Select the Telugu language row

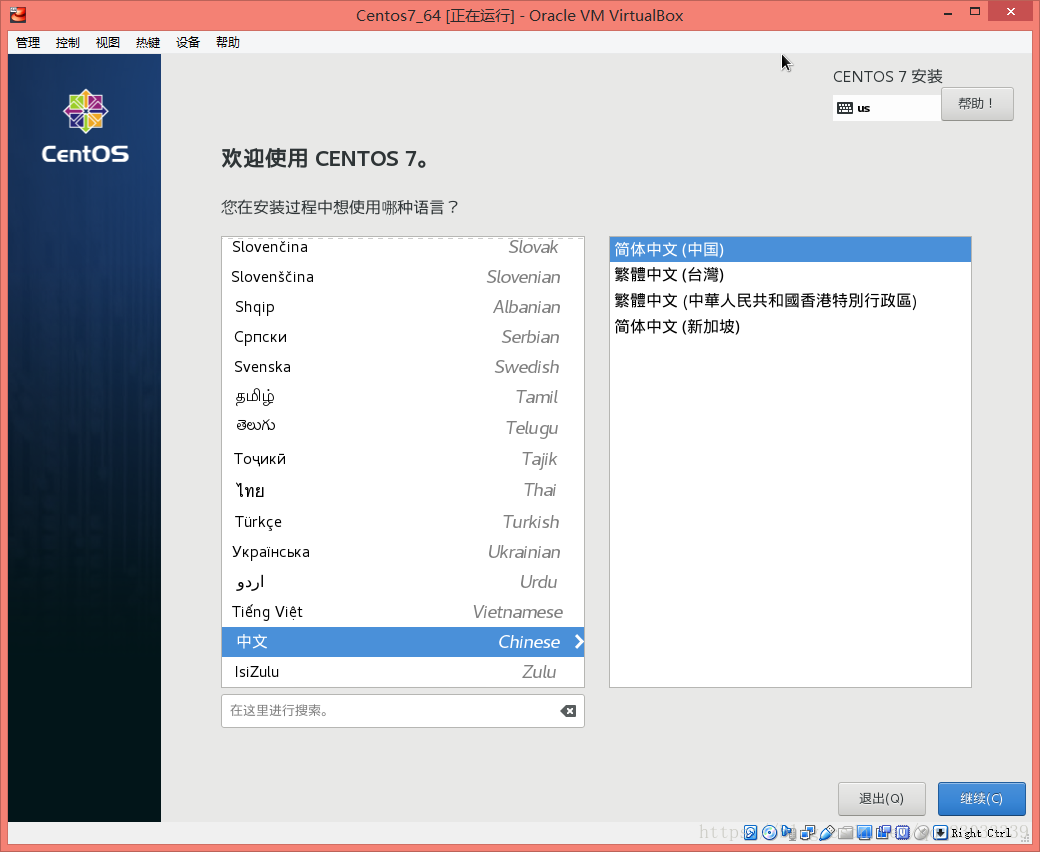click(403, 428)
